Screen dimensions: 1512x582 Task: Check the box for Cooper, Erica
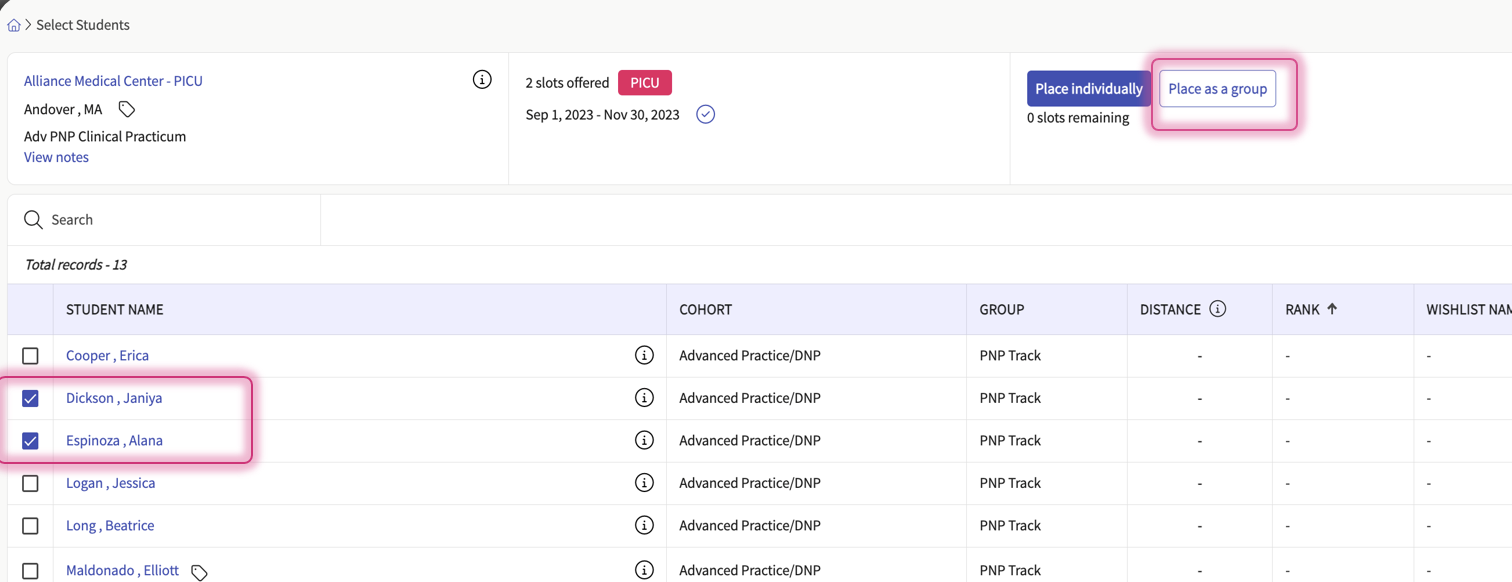[x=30, y=356]
